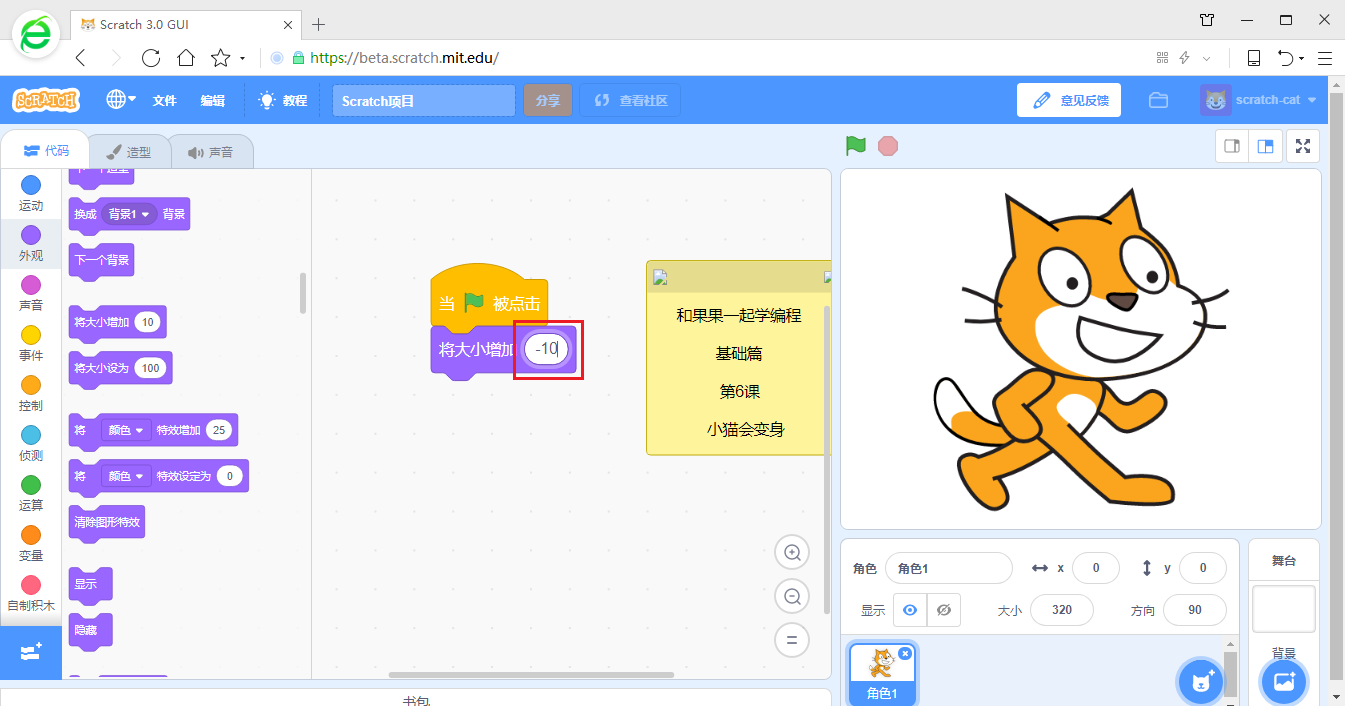Image resolution: width=1345 pixels, height=706 pixels.
Task: Select the stage backdrop thumbnail
Action: tap(1284, 609)
